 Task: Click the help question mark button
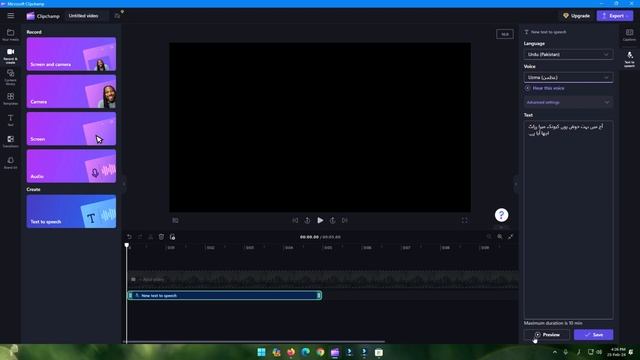501,215
